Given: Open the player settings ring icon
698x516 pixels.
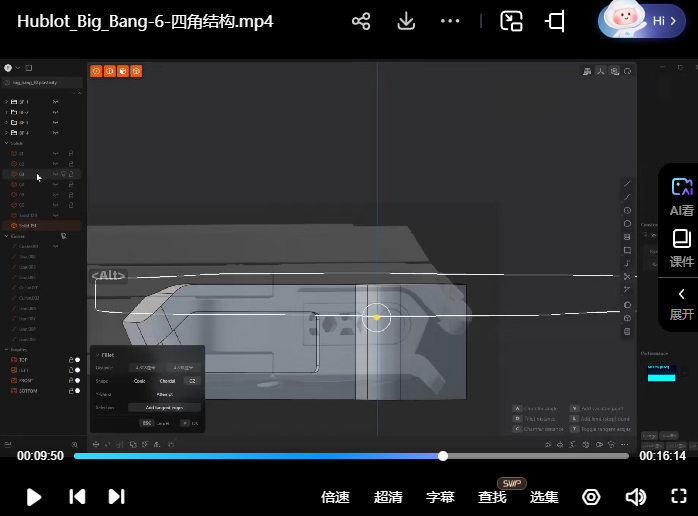Looking at the screenshot, I should 591,497.
